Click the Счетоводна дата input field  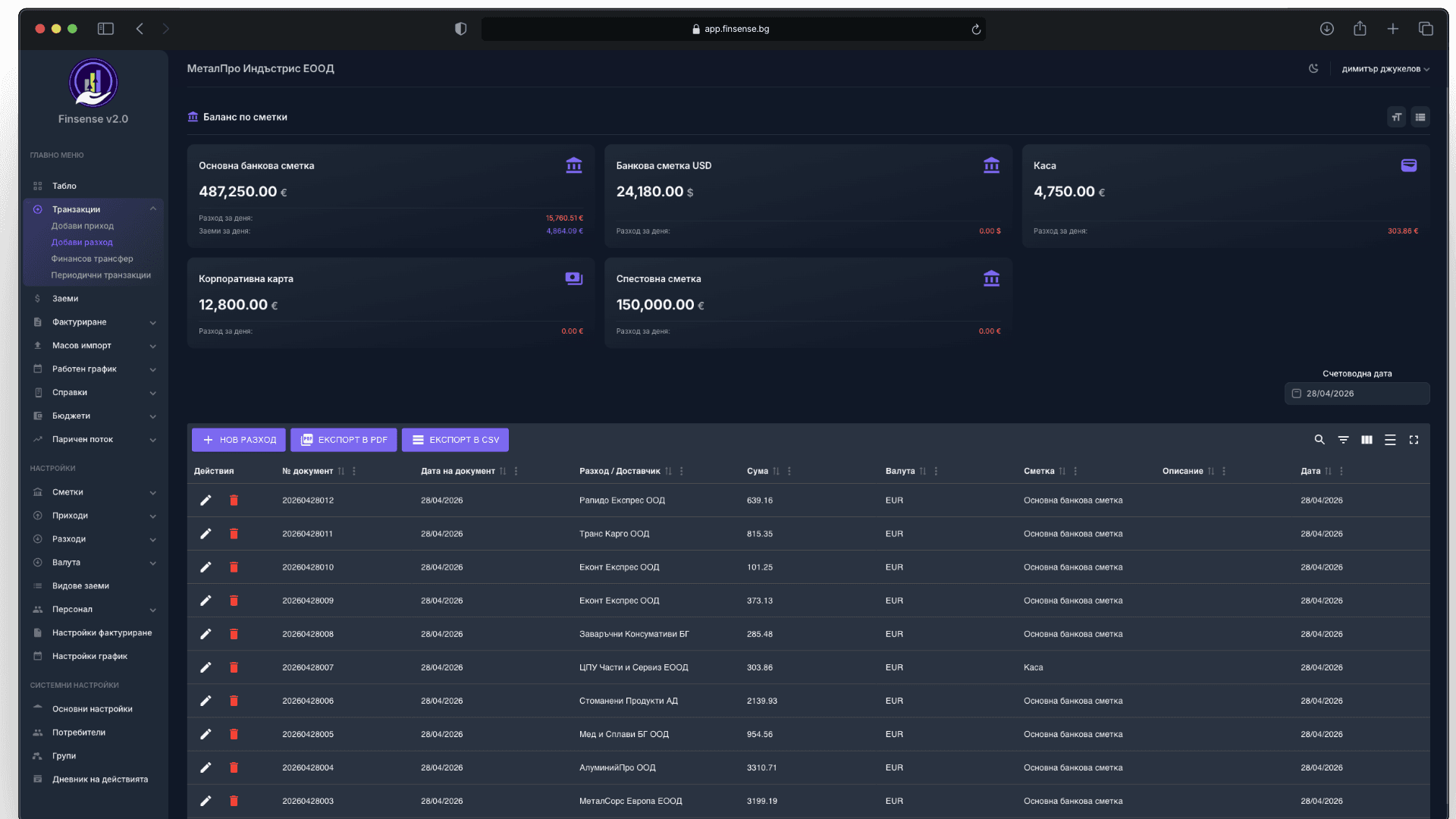1357,394
